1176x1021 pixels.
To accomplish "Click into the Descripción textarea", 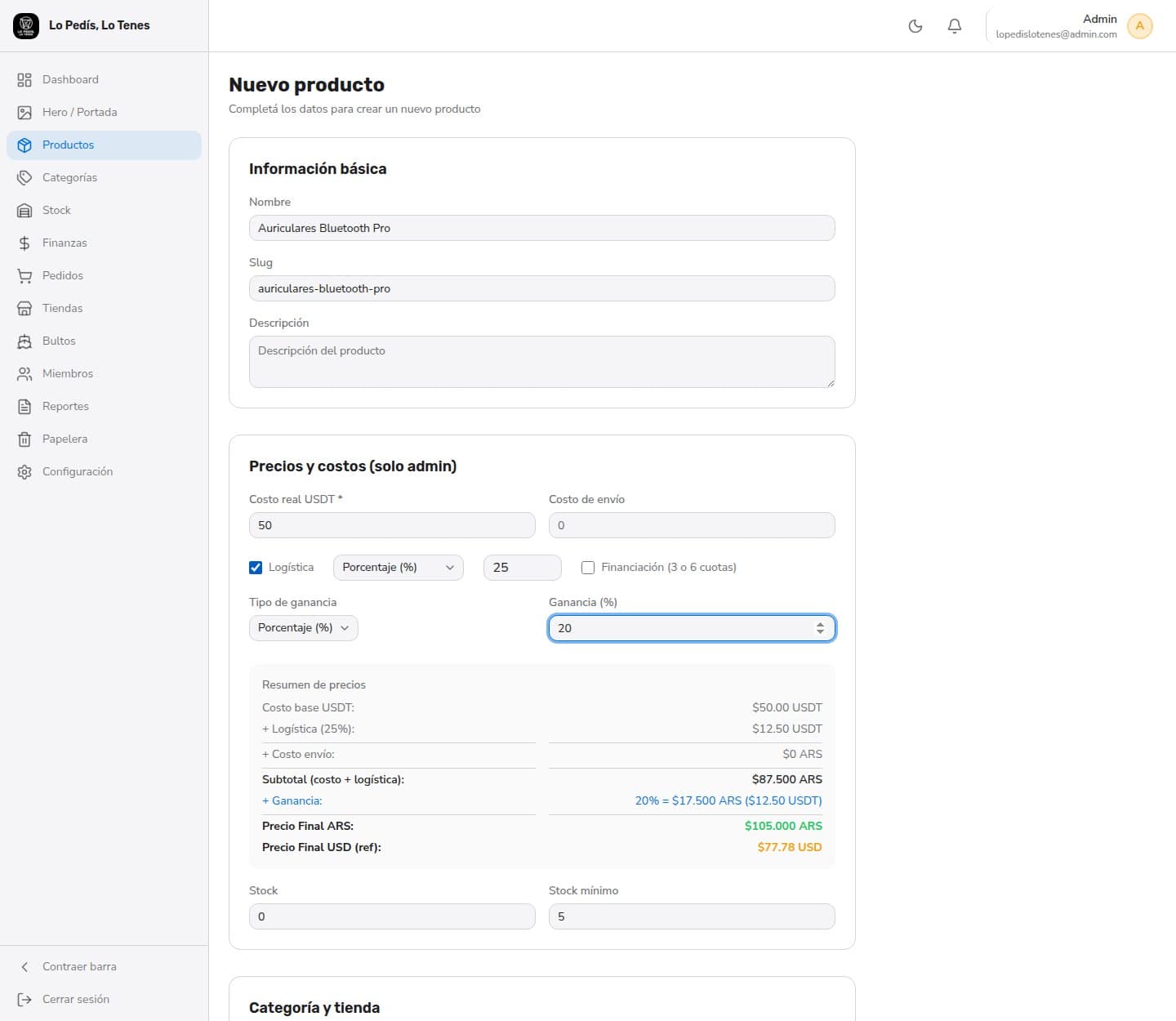I will click(542, 362).
